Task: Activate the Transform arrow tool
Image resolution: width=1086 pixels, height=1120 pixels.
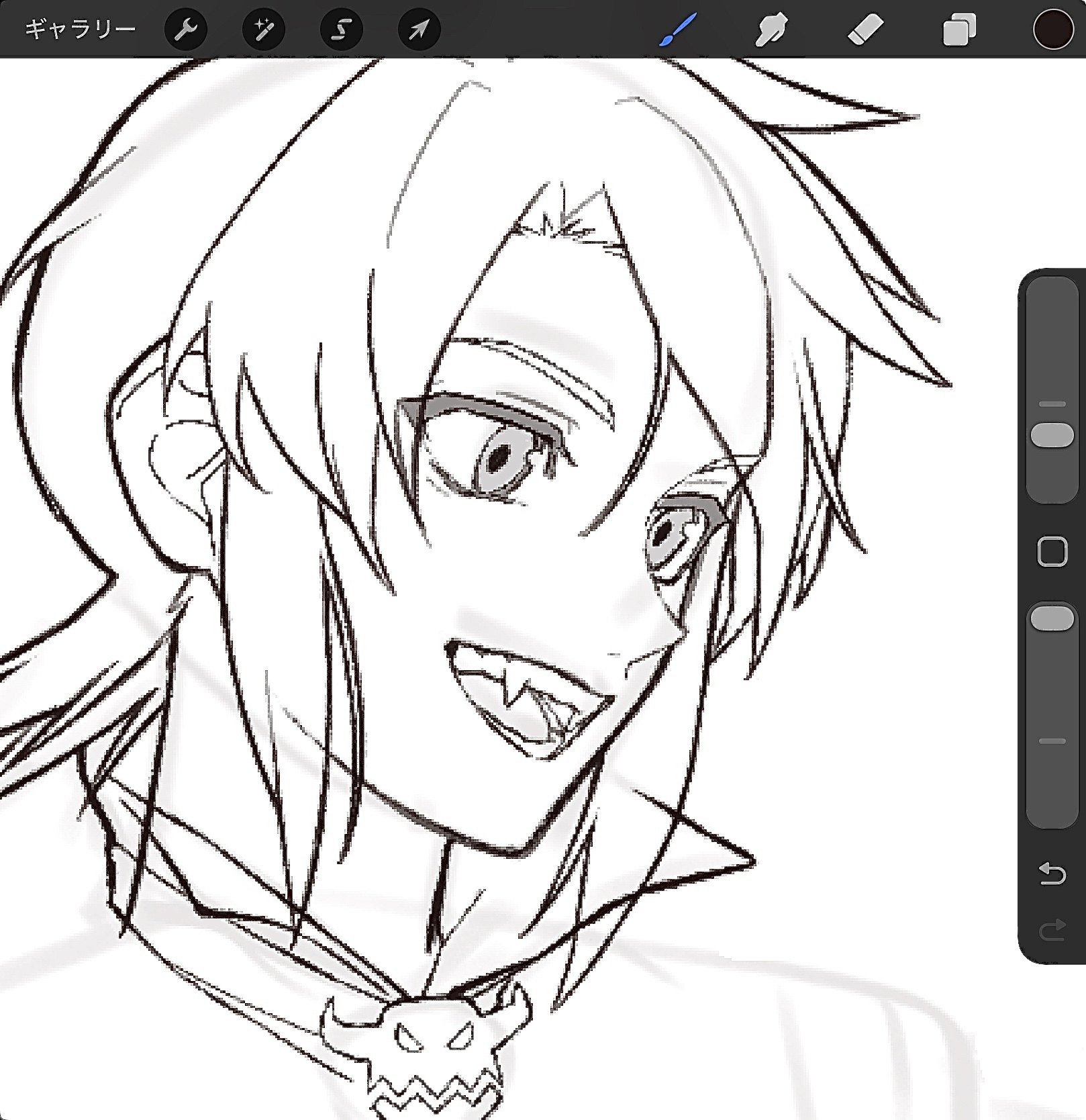Action: click(x=419, y=30)
